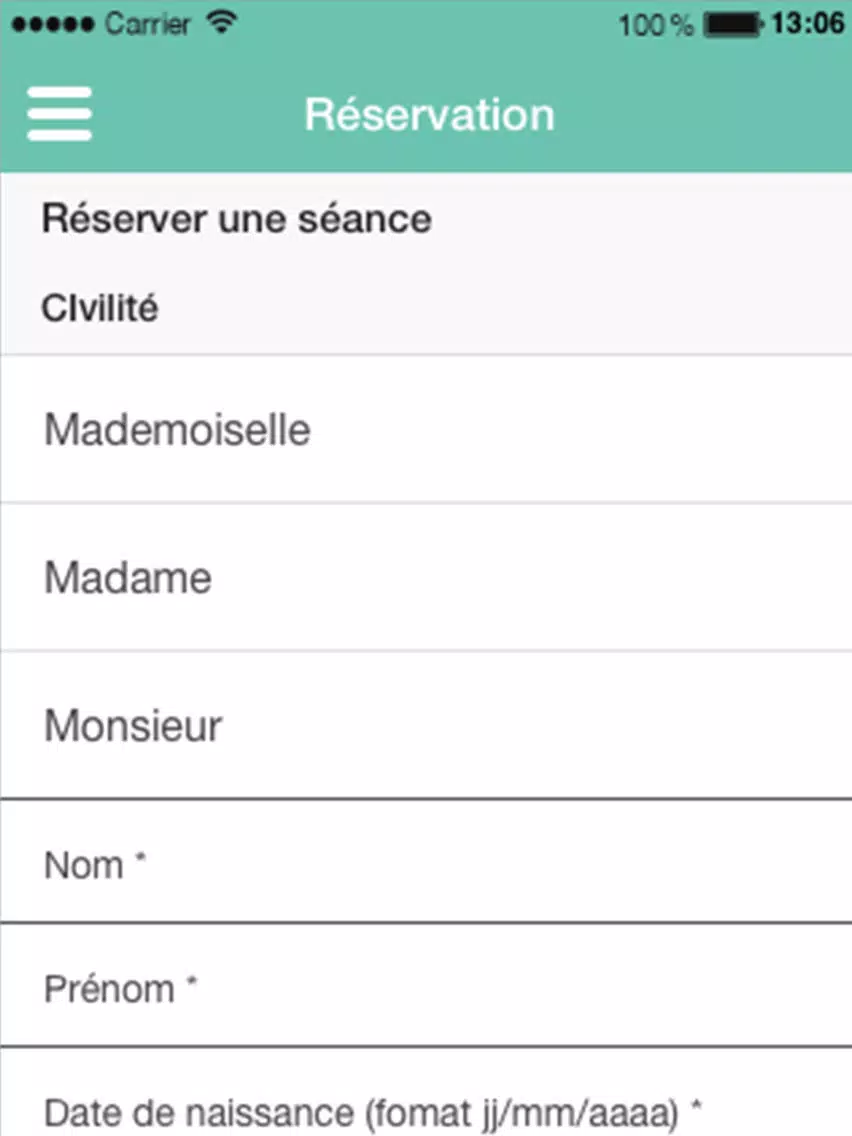The width and height of the screenshot is (852, 1136).
Task: Tap the 100 % battery percentage text
Action: pyautogui.click(x=656, y=25)
